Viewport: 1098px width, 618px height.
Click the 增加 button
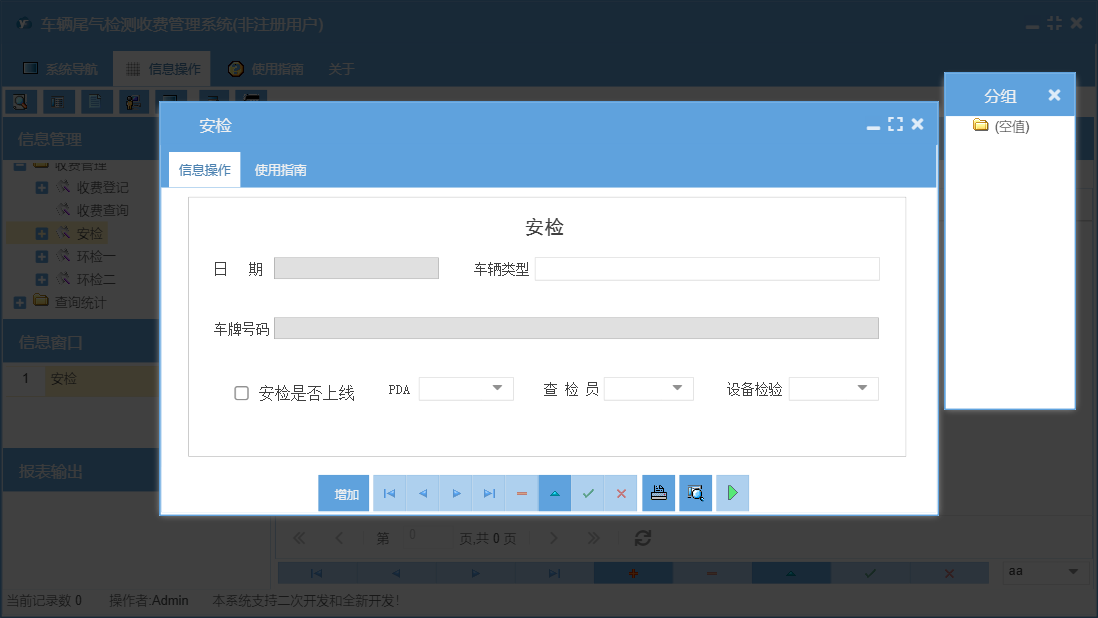pos(343,492)
